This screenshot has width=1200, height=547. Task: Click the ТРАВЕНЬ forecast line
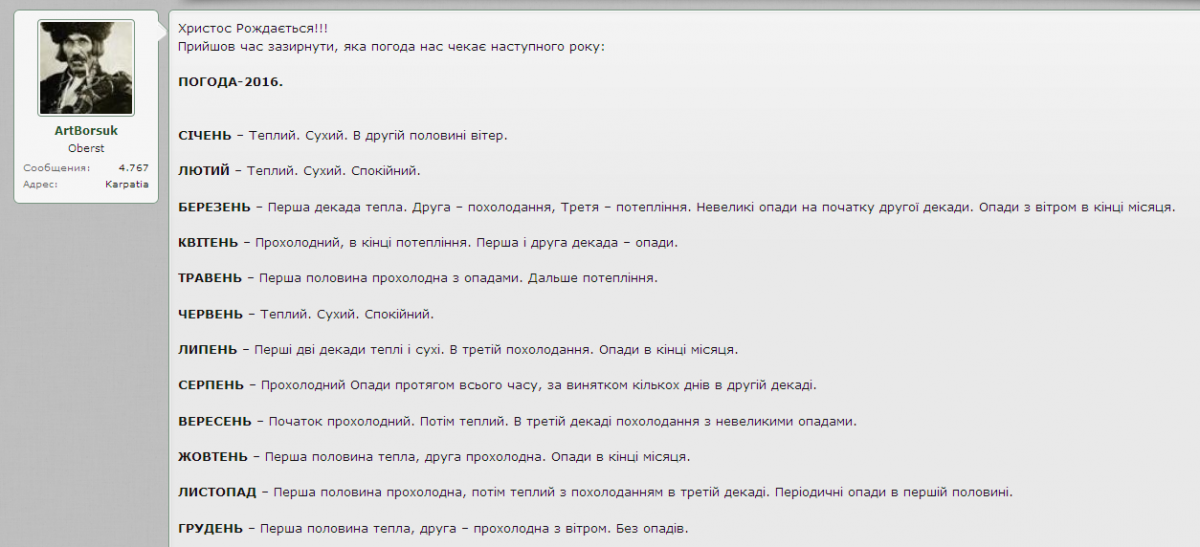coord(418,277)
